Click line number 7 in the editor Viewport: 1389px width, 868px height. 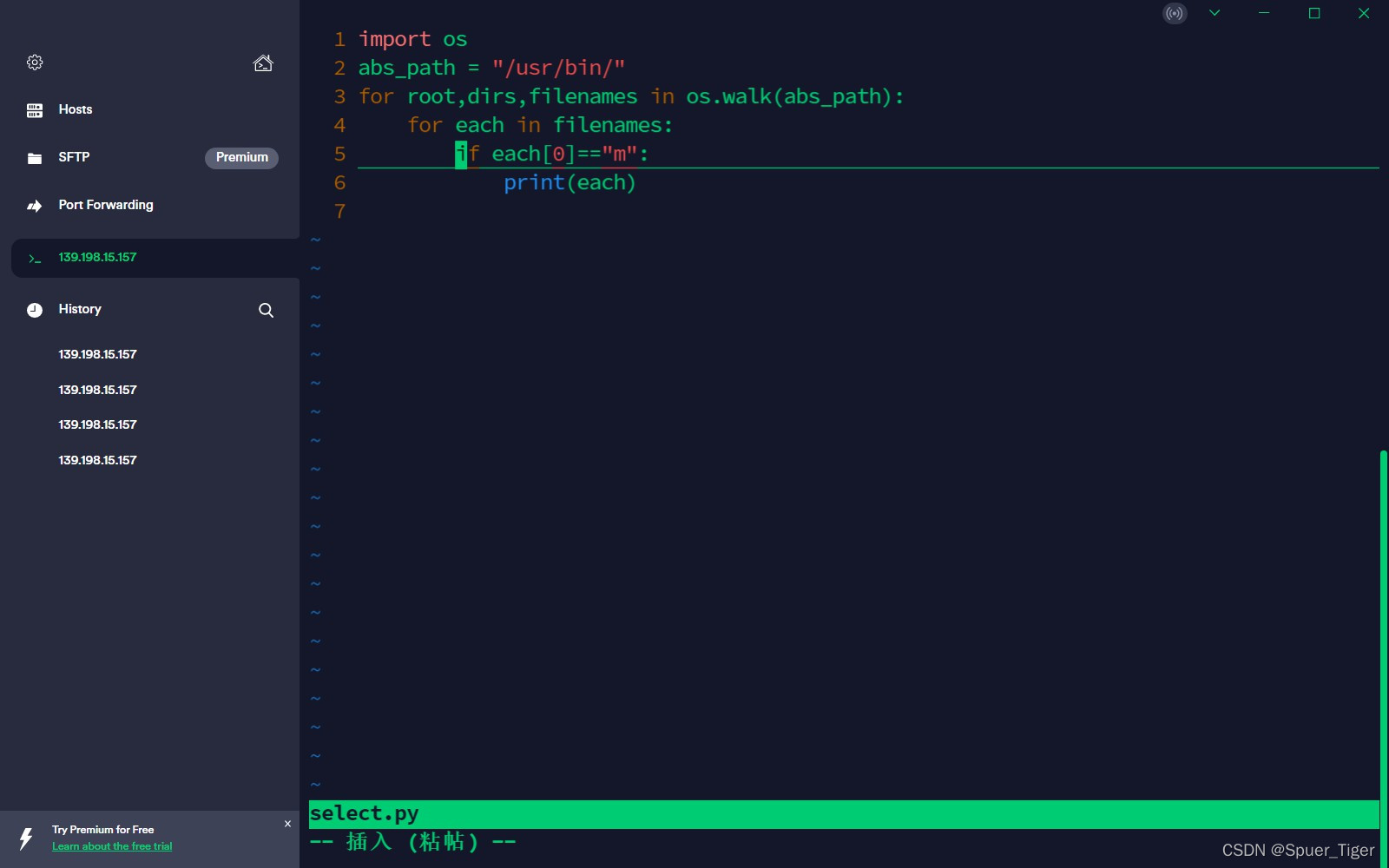(339, 211)
